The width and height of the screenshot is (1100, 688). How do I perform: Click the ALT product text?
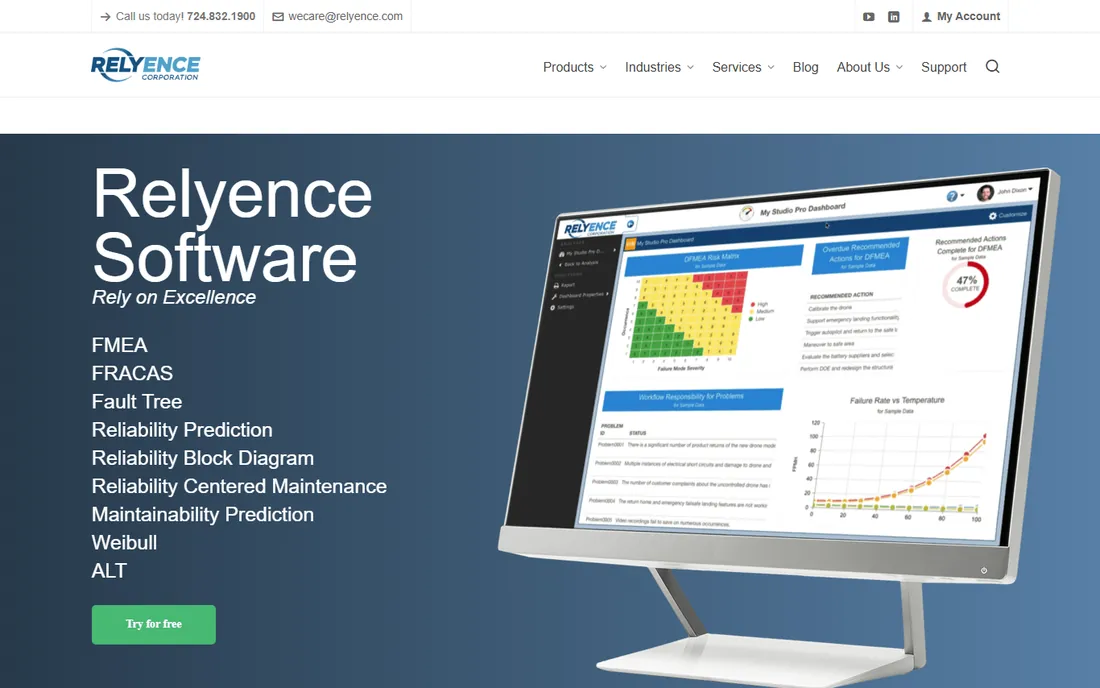109,570
